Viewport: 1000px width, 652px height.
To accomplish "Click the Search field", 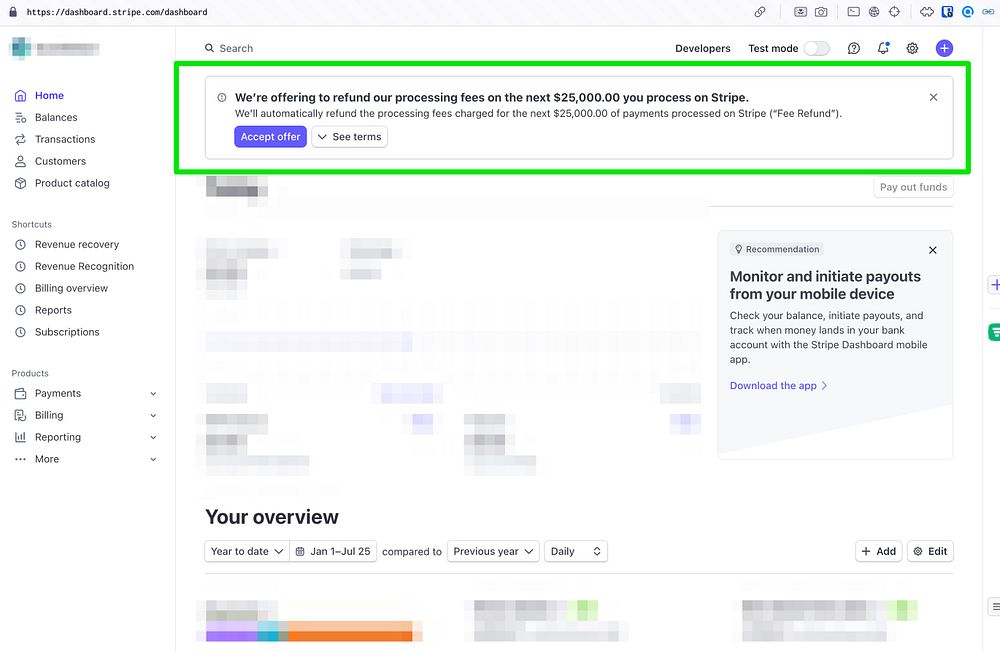I will coord(236,48).
